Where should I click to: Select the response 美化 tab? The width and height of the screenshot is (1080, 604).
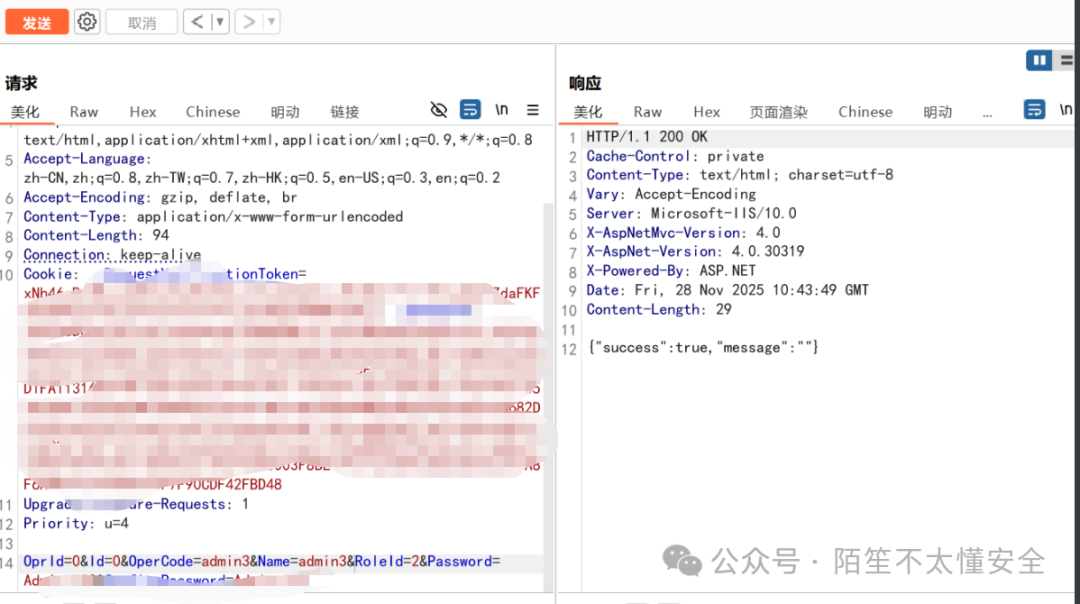click(588, 112)
